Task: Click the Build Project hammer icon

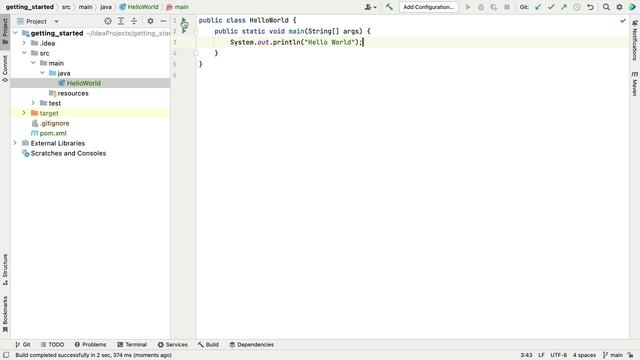Action: (x=389, y=7)
